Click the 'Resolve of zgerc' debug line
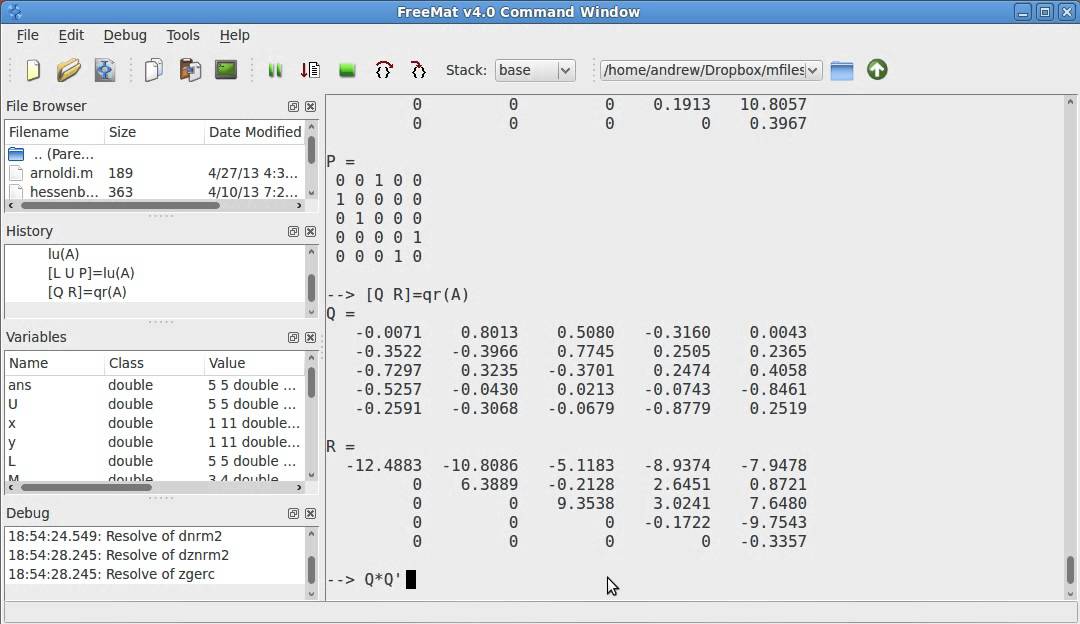 pos(112,574)
